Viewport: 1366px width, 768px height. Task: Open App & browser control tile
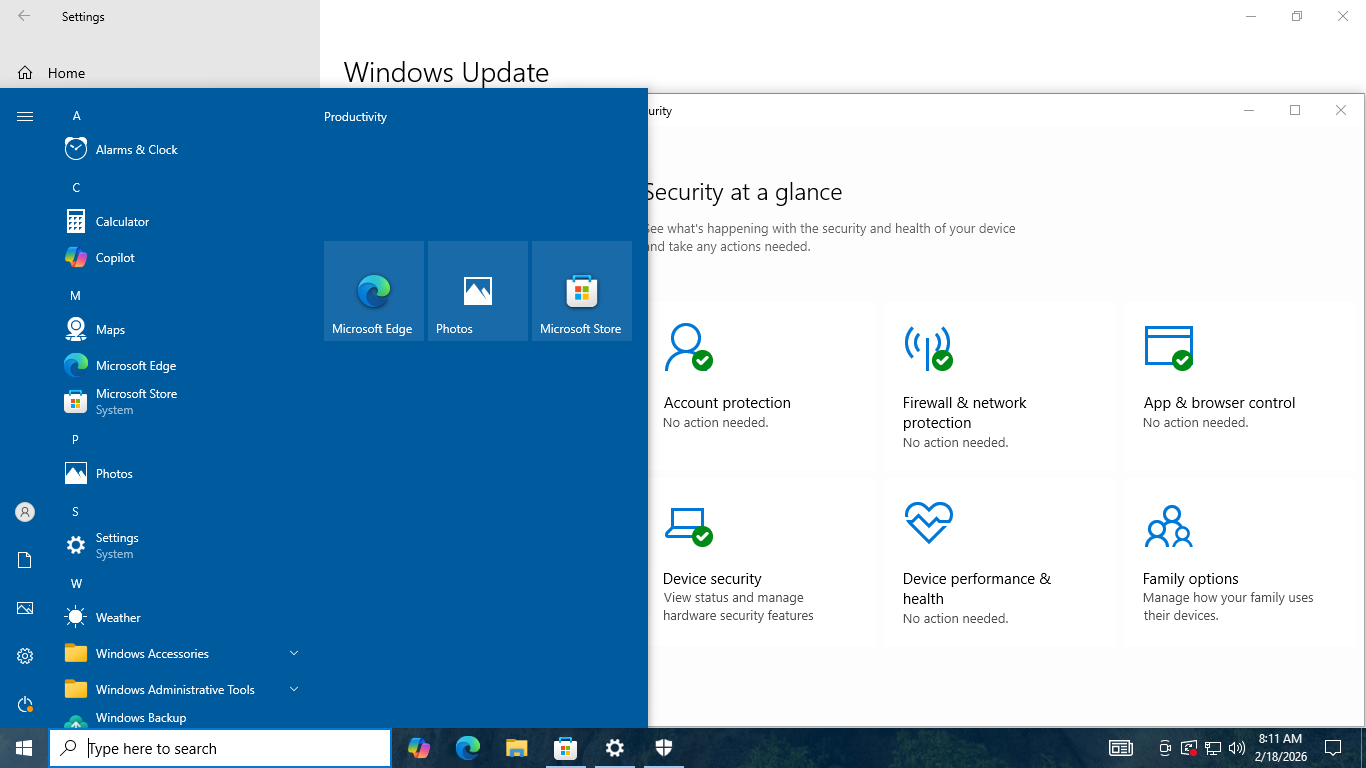pyautogui.click(x=1238, y=385)
